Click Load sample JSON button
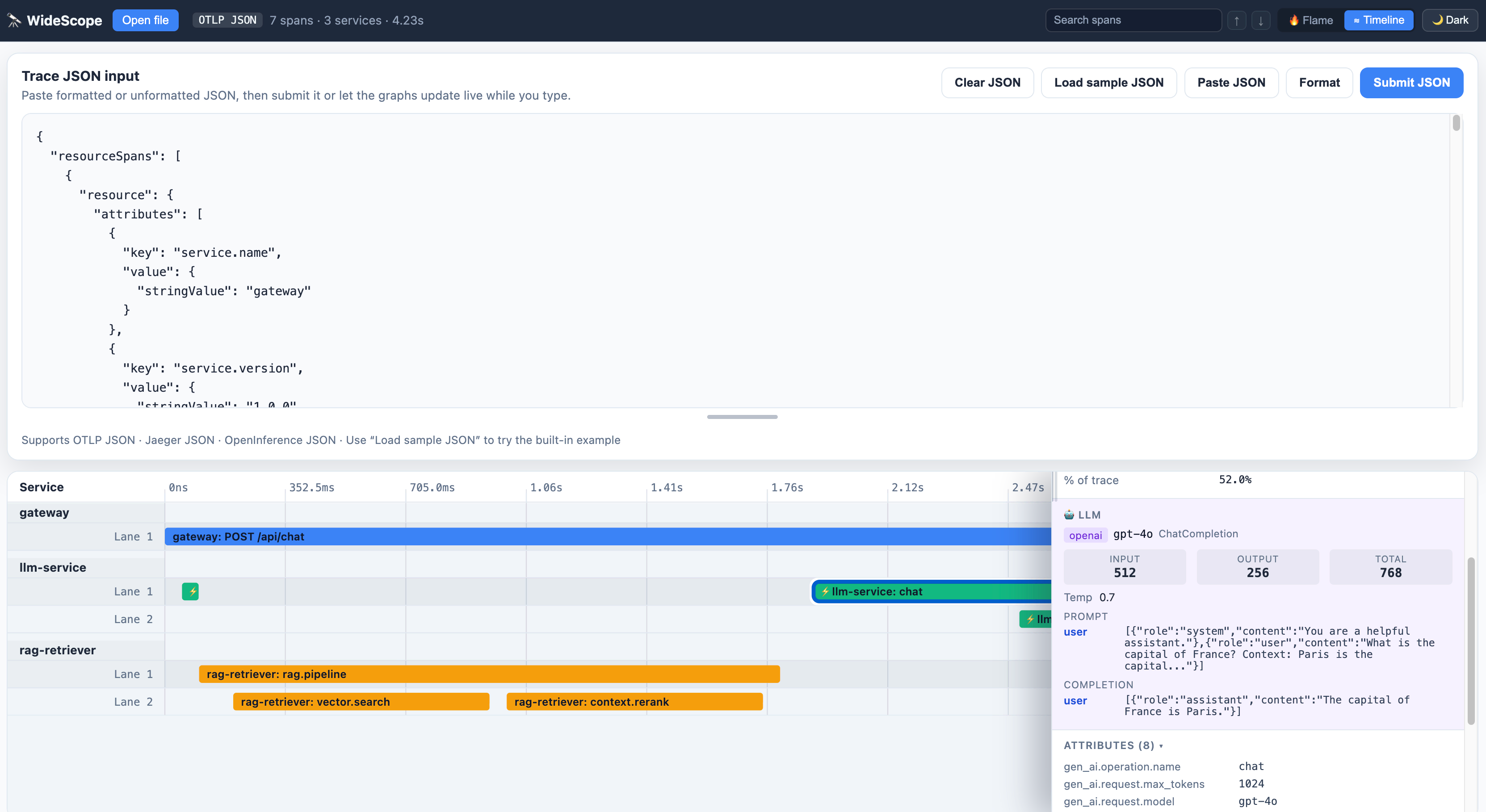 point(1109,83)
